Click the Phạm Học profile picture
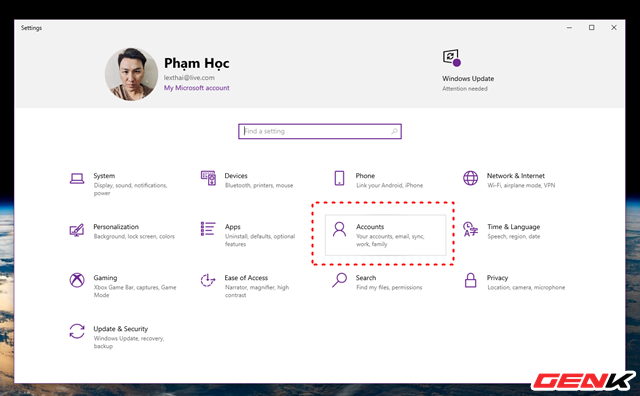The height and width of the screenshot is (396, 640). (x=131, y=74)
